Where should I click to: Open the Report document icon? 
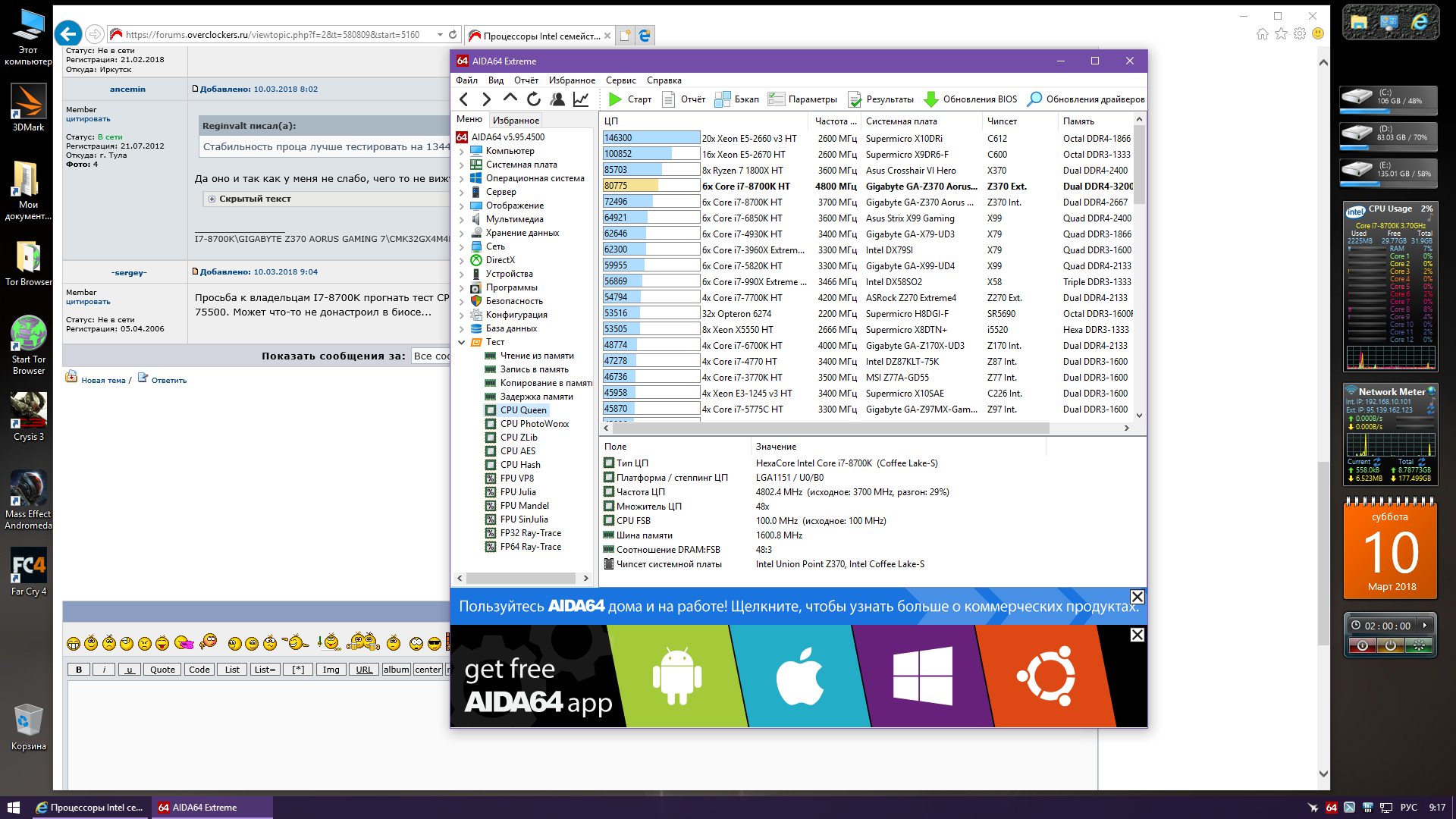point(668,99)
